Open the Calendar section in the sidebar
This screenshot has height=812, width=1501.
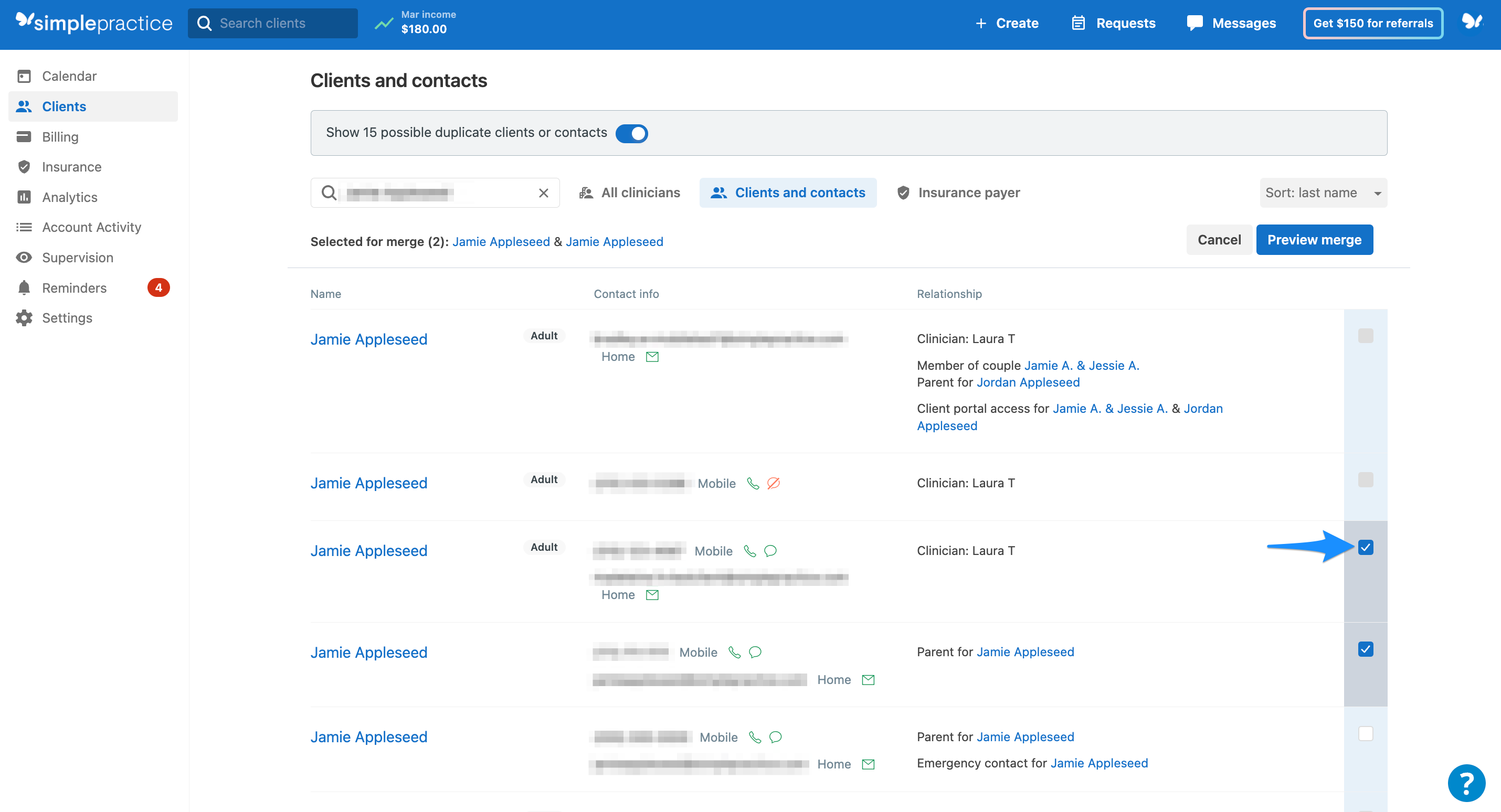(x=69, y=76)
